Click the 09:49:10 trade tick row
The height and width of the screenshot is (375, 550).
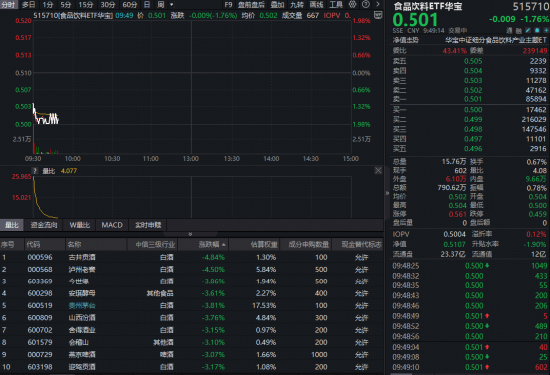[x=470, y=367]
